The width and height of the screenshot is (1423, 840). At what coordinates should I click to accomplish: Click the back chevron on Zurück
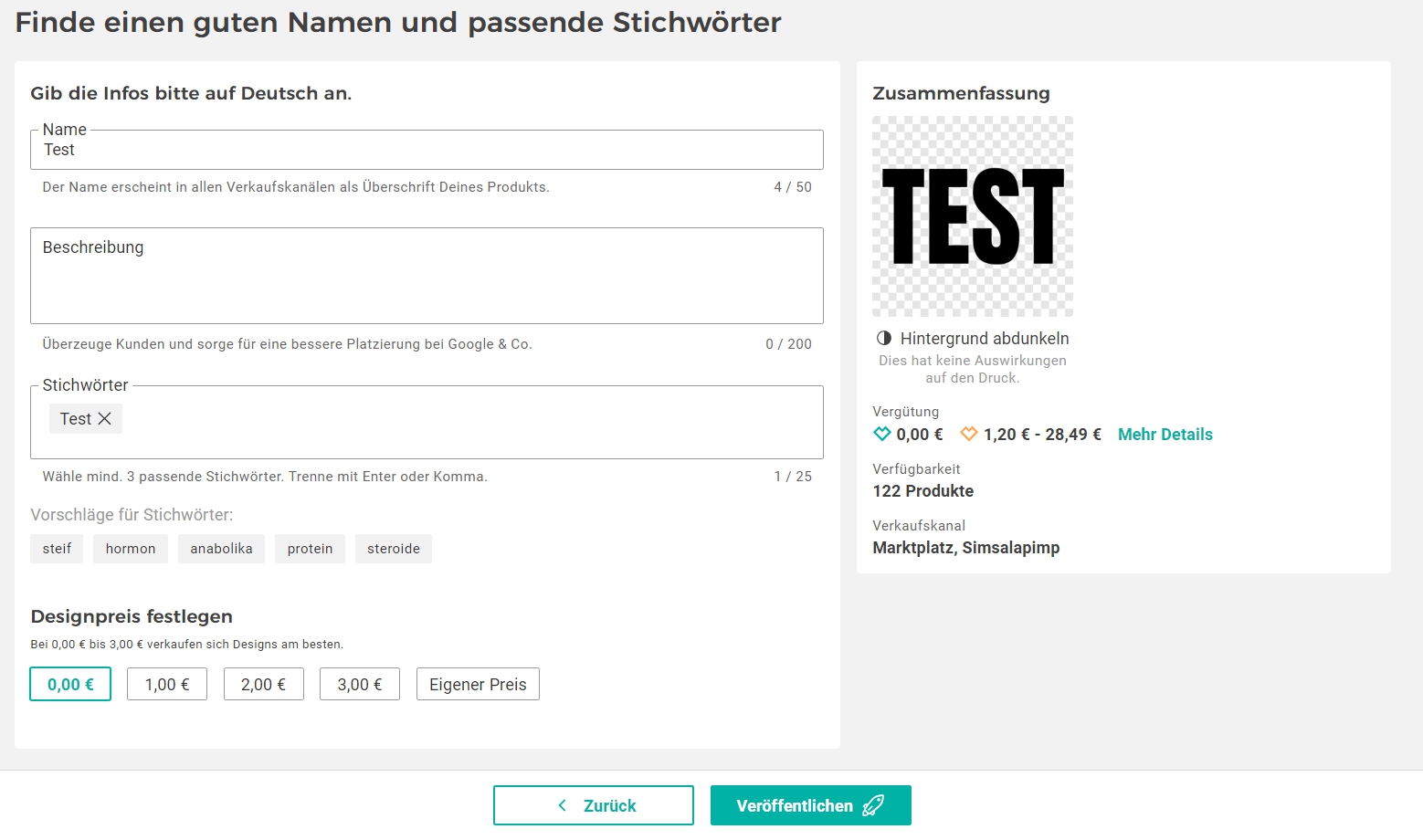[x=563, y=805]
